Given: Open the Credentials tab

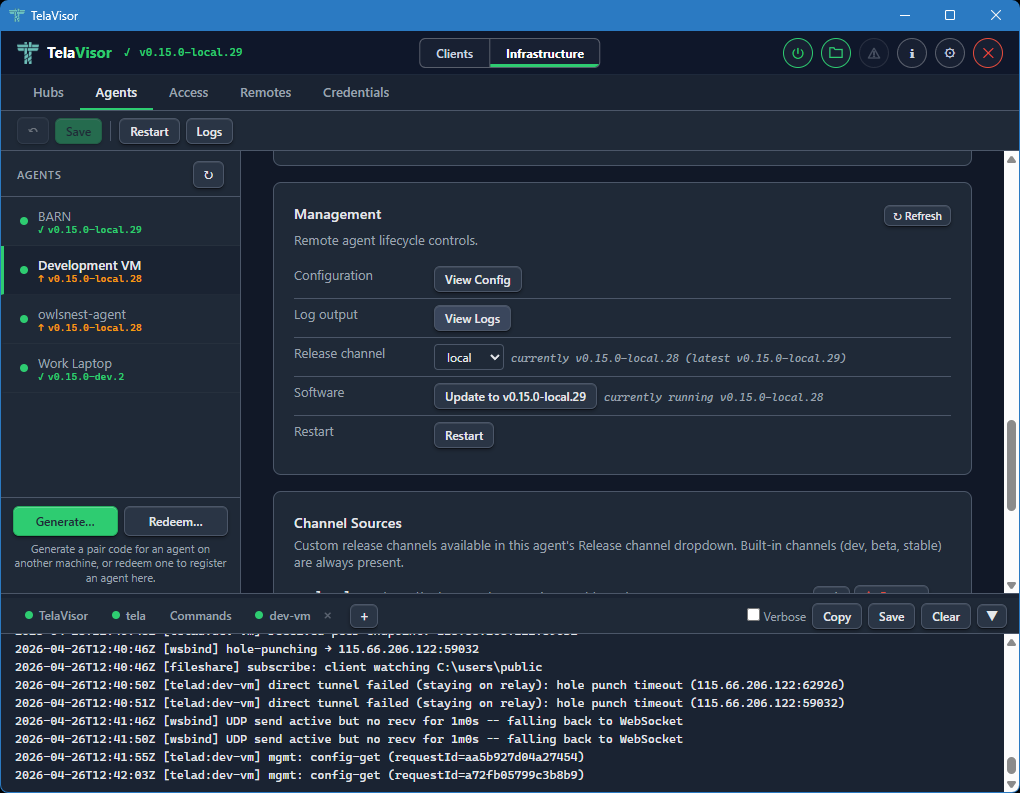Looking at the screenshot, I should 356,92.
